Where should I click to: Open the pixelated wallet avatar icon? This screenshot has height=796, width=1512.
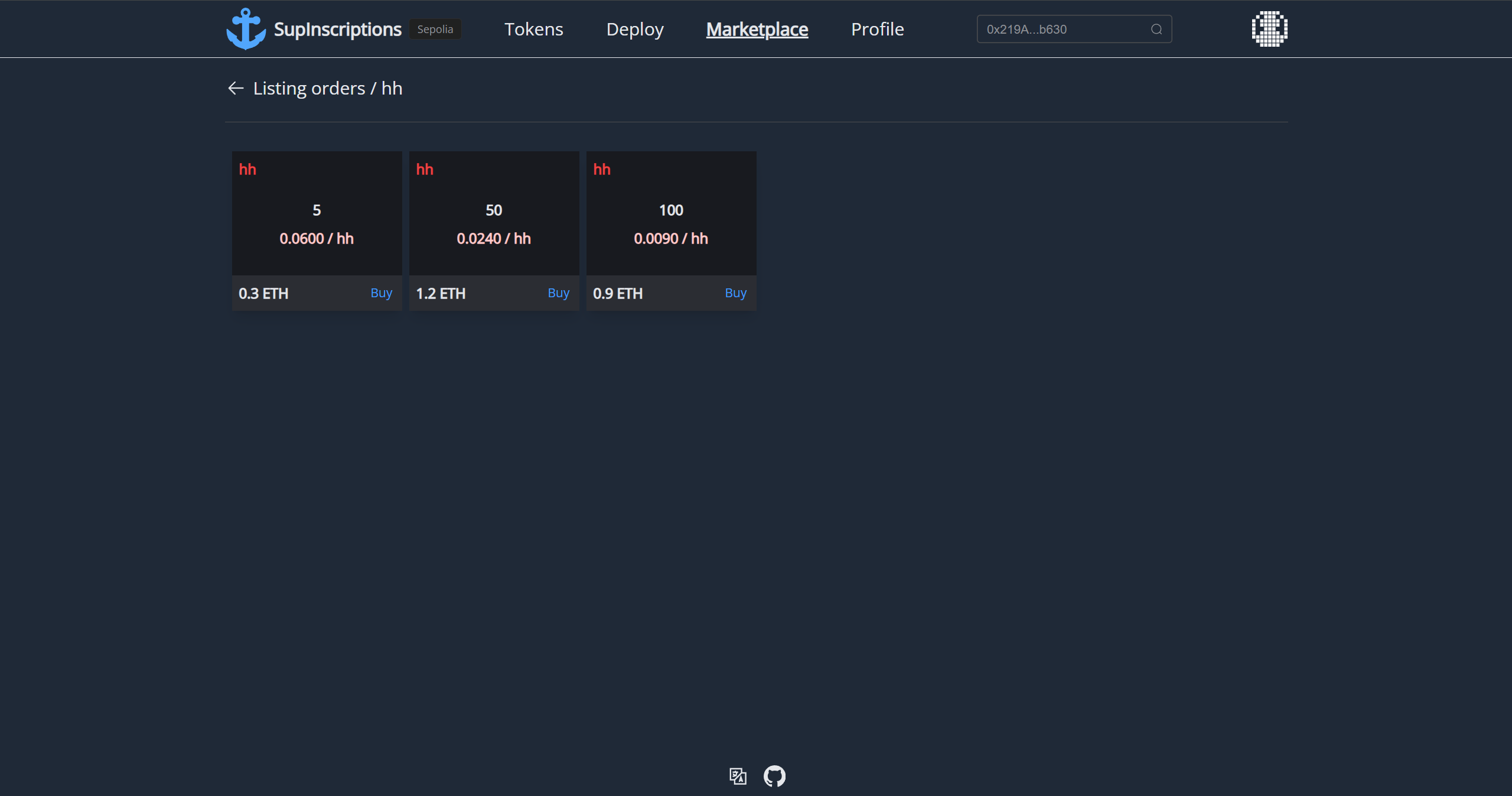(x=1269, y=29)
